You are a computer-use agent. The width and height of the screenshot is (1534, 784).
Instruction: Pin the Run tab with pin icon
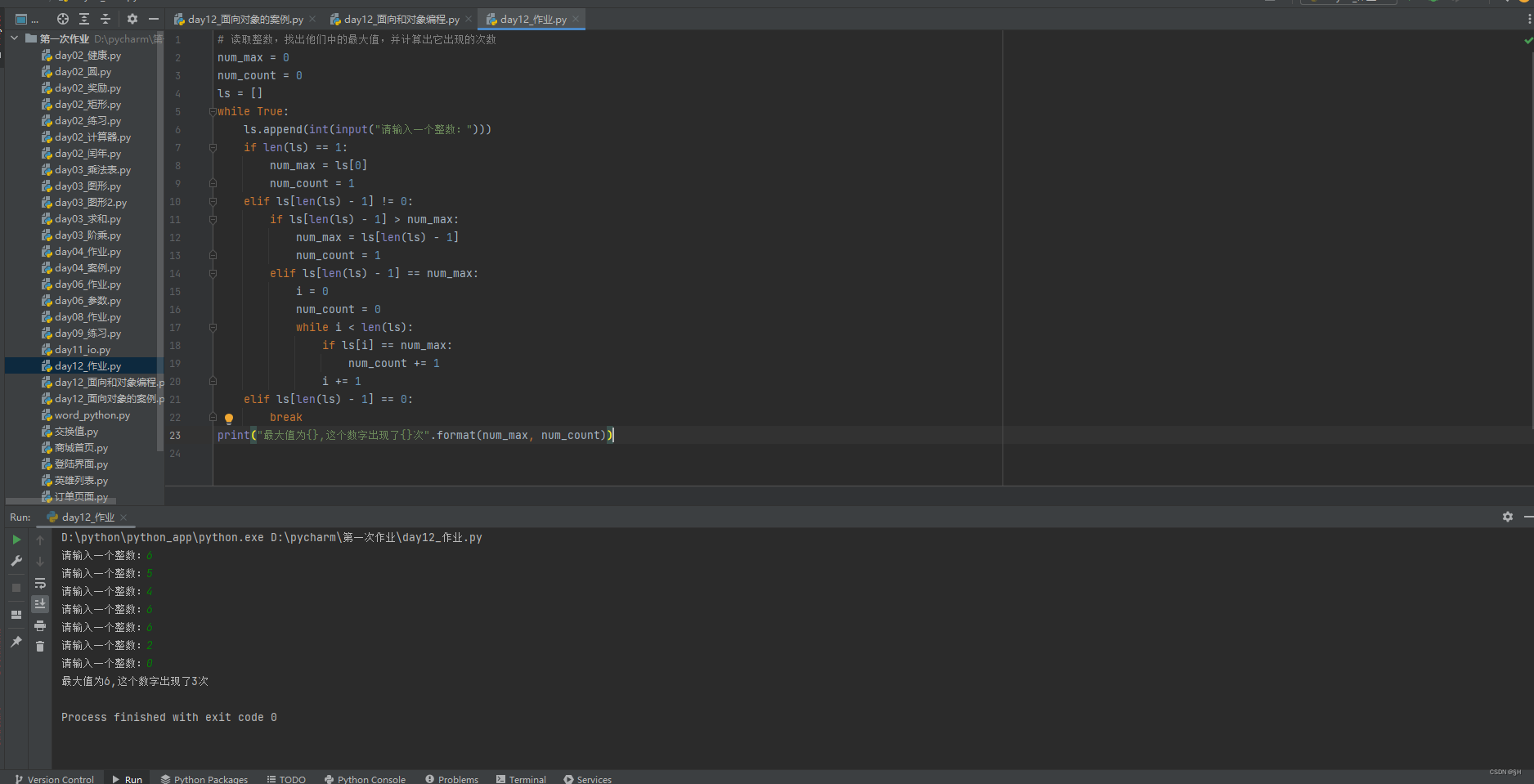point(16,643)
